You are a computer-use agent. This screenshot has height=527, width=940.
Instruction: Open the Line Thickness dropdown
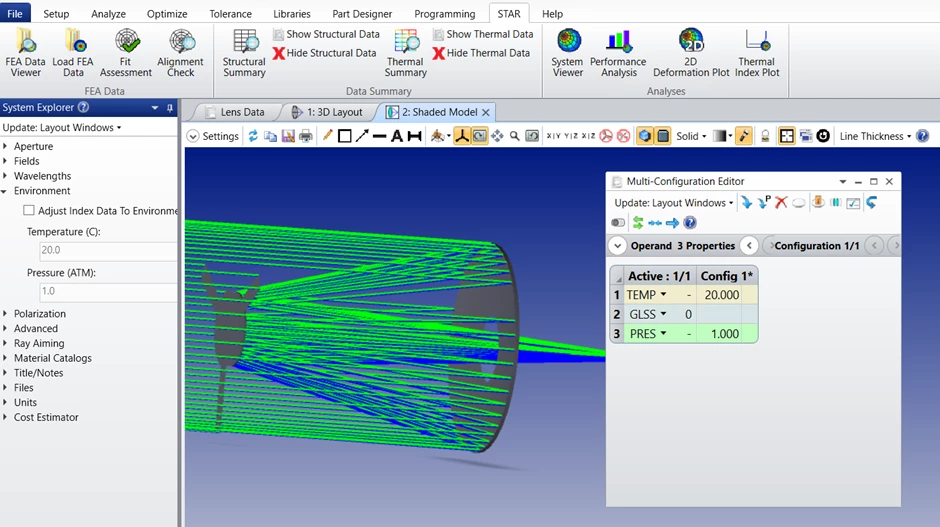[875, 136]
